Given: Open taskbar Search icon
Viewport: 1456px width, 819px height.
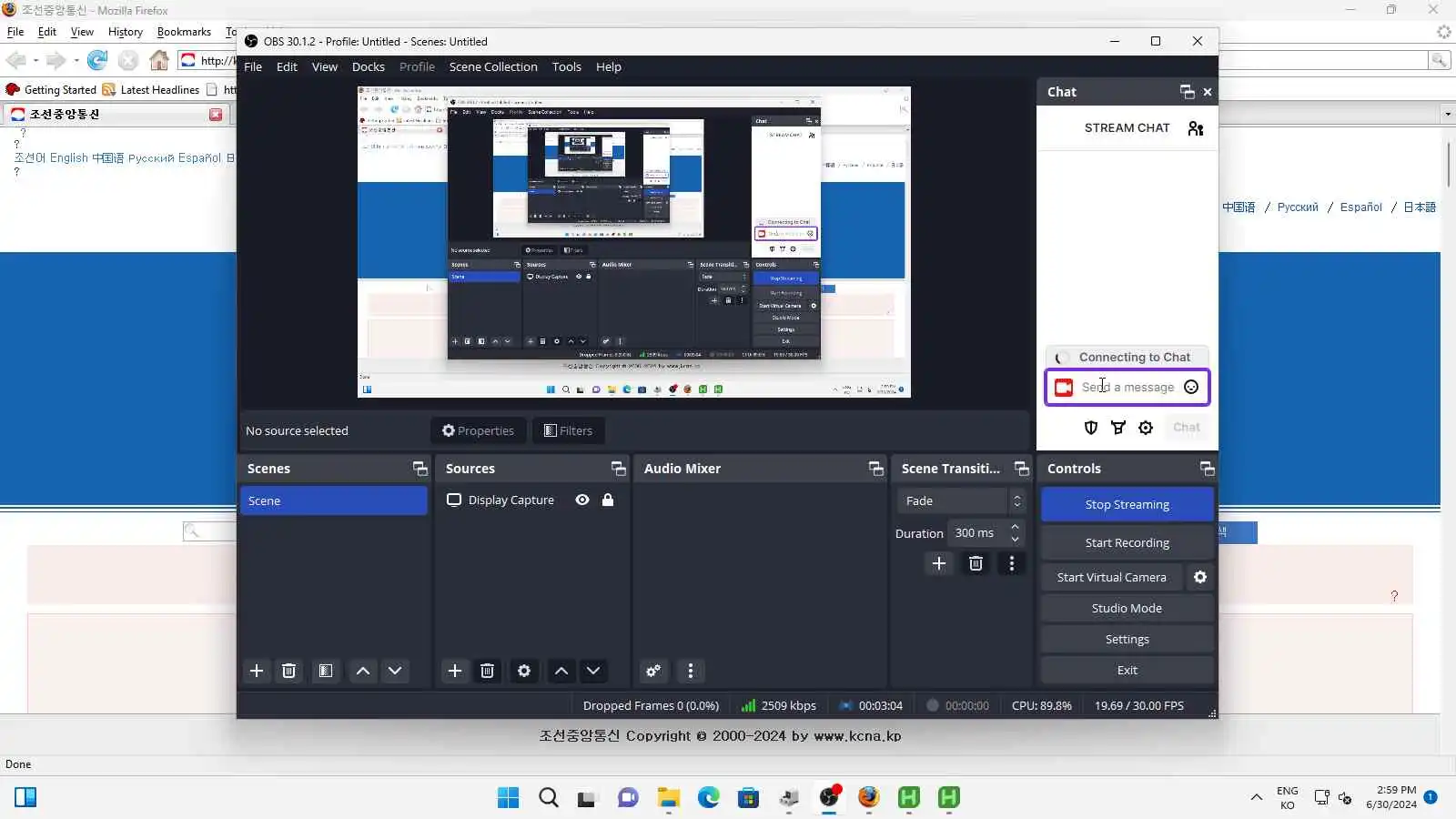Looking at the screenshot, I should 549,797.
